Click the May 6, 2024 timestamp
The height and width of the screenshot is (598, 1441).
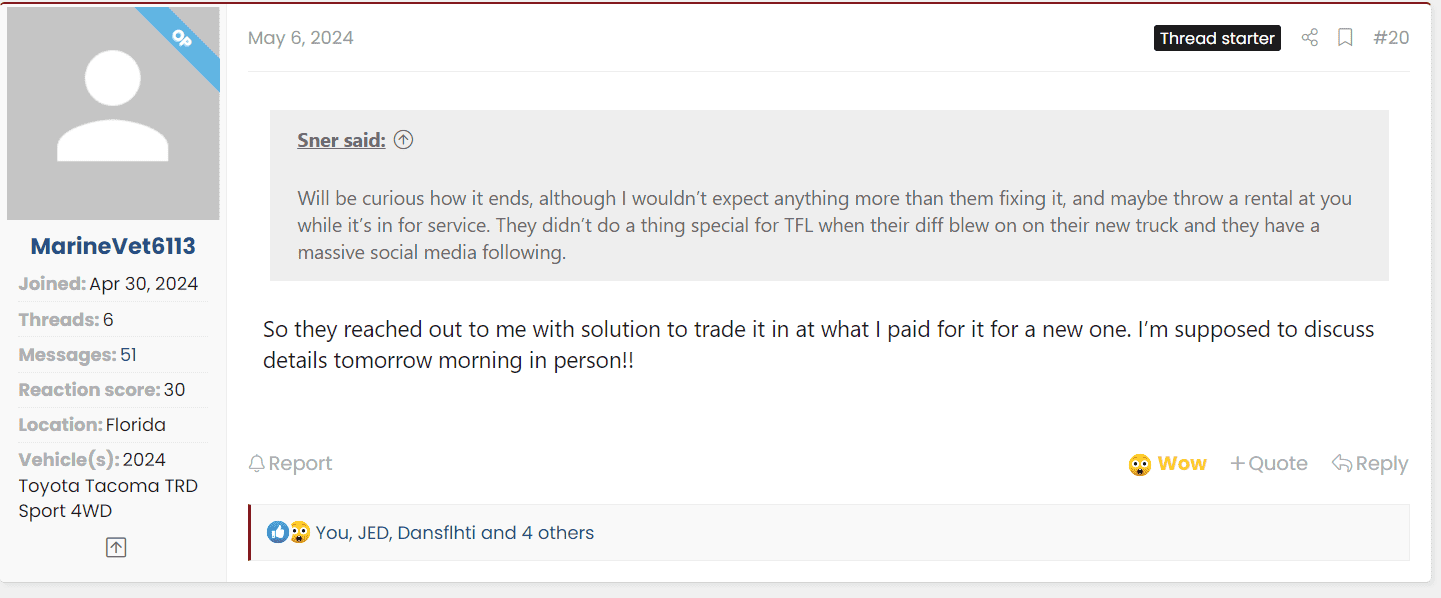(300, 38)
